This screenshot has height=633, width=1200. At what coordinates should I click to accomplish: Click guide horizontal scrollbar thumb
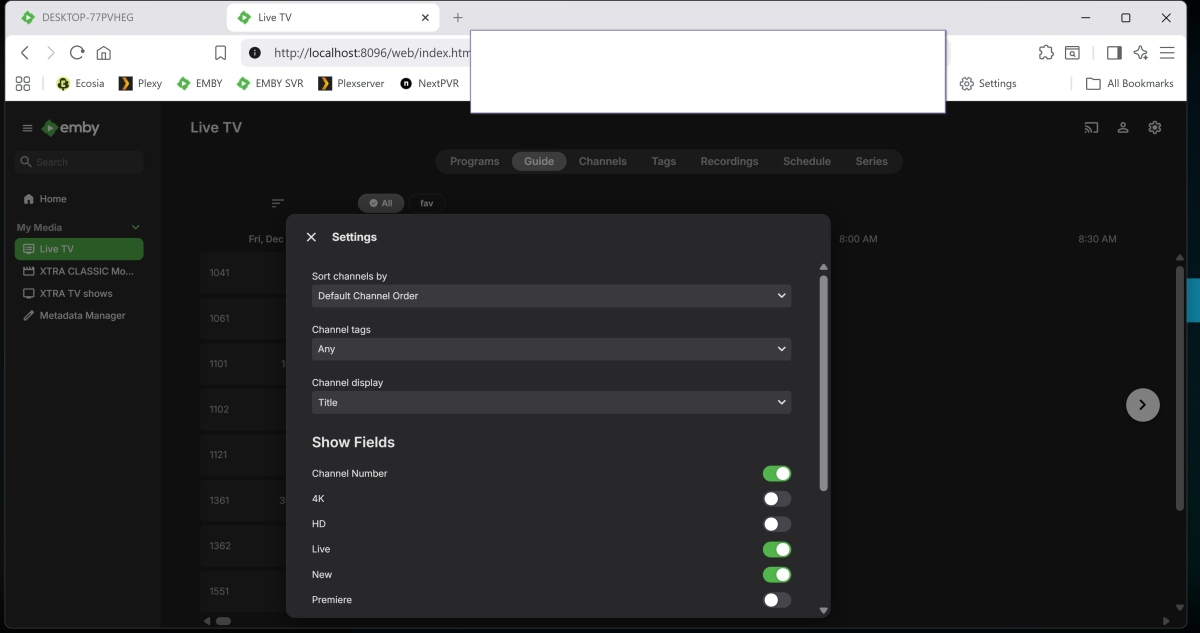tap(224, 621)
